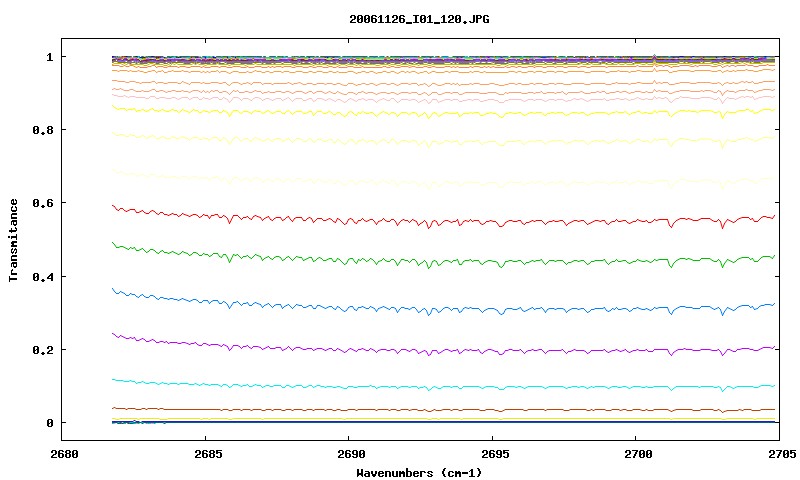Click the y-axis tick label 0.6
Image resolution: width=800 pixels, height=480 pixels.
[x=43, y=203]
